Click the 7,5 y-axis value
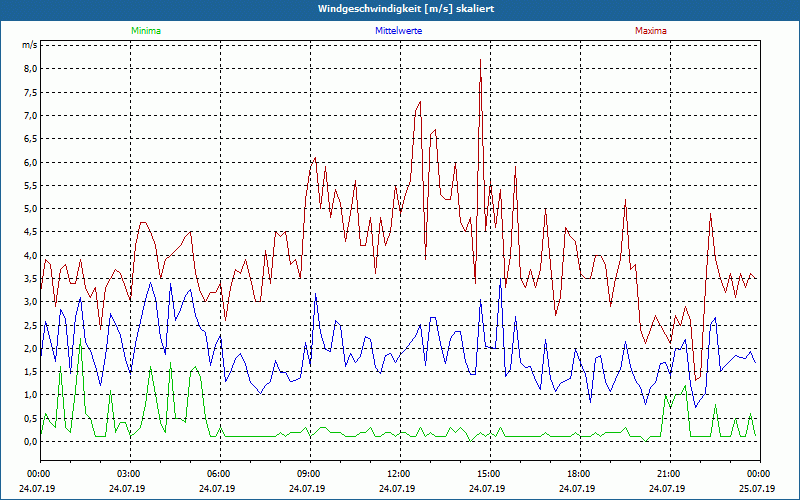800x500 pixels. pyautogui.click(x=31, y=92)
